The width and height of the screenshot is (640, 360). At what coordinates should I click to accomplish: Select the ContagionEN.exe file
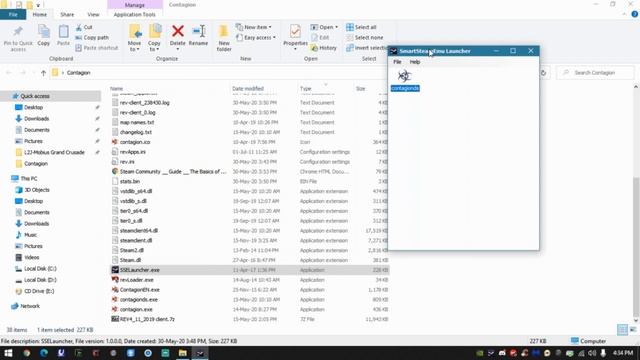pos(249,290)
